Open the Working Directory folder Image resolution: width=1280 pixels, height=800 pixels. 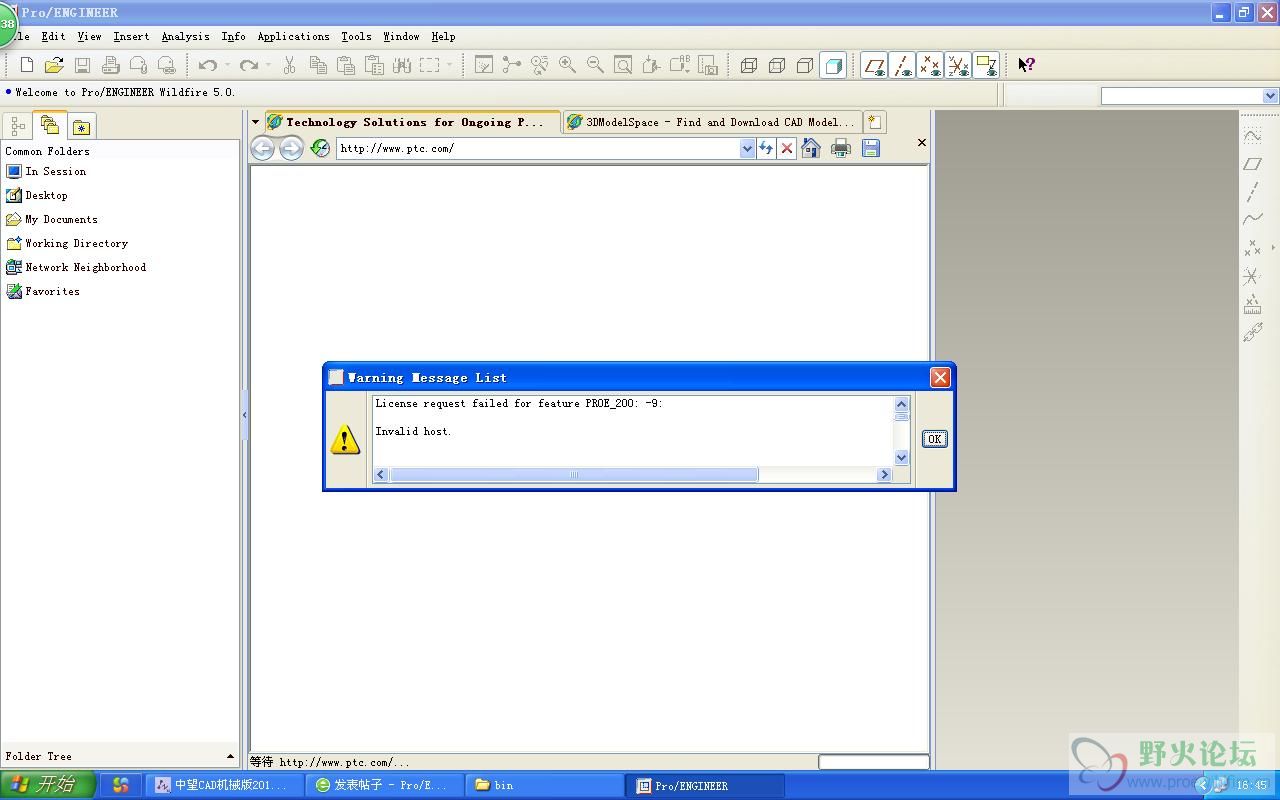coord(67,243)
